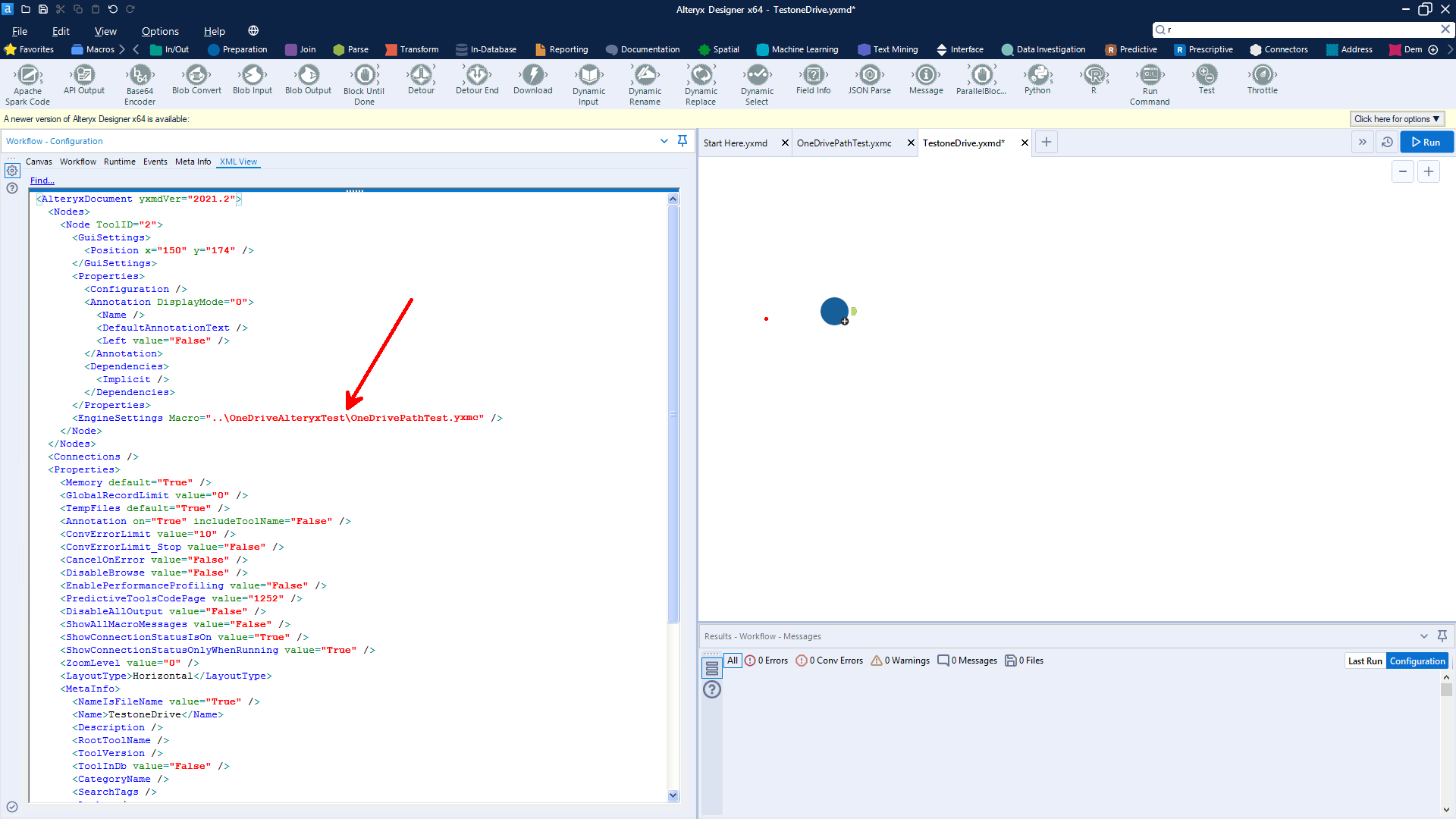Select the Dynamic Input tool
Image resolution: width=1456 pixels, height=819 pixels.
point(588,75)
